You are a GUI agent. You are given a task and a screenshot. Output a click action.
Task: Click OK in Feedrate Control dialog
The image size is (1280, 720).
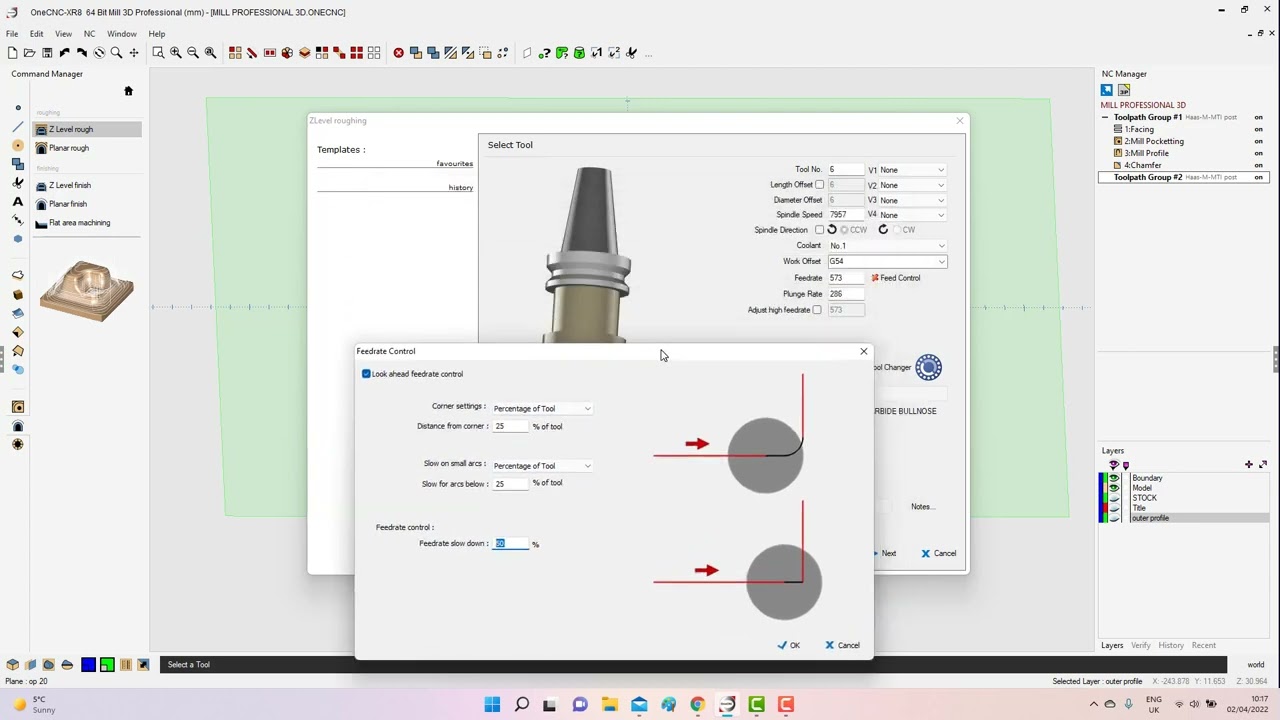pos(789,645)
